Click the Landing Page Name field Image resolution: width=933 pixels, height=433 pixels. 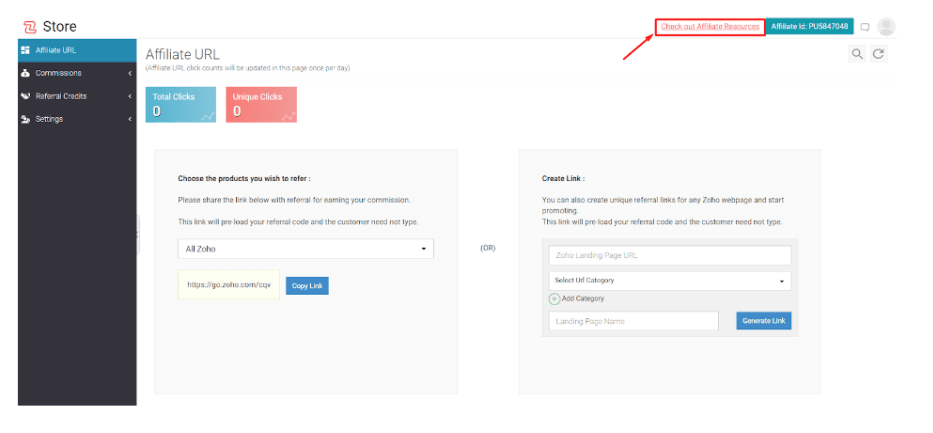click(x=634, y=321)
